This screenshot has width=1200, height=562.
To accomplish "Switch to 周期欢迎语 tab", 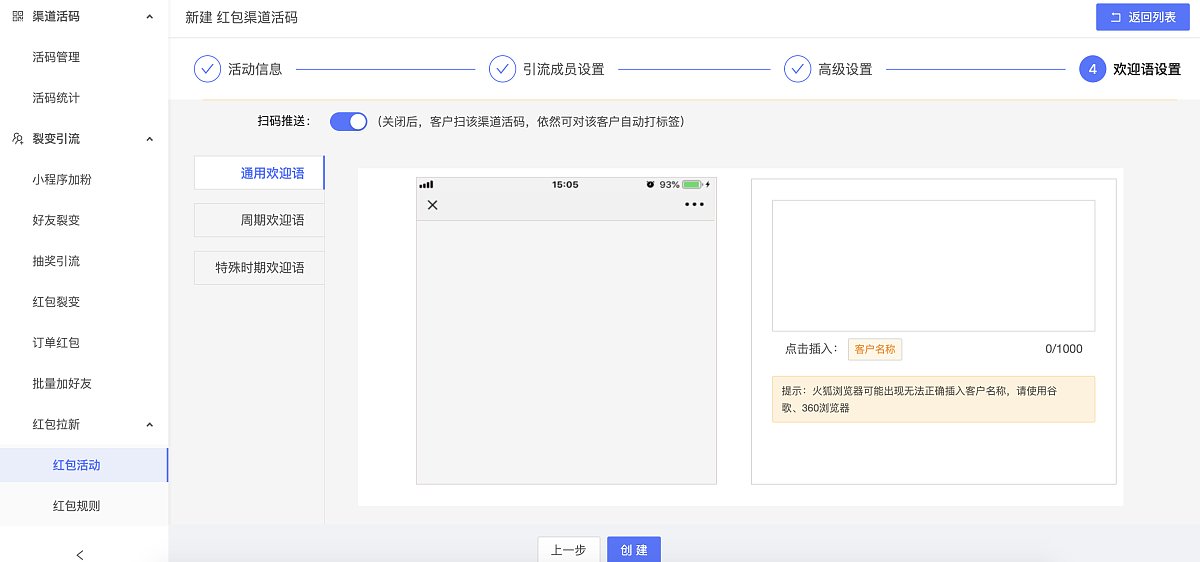I will [x=259, y=220].
